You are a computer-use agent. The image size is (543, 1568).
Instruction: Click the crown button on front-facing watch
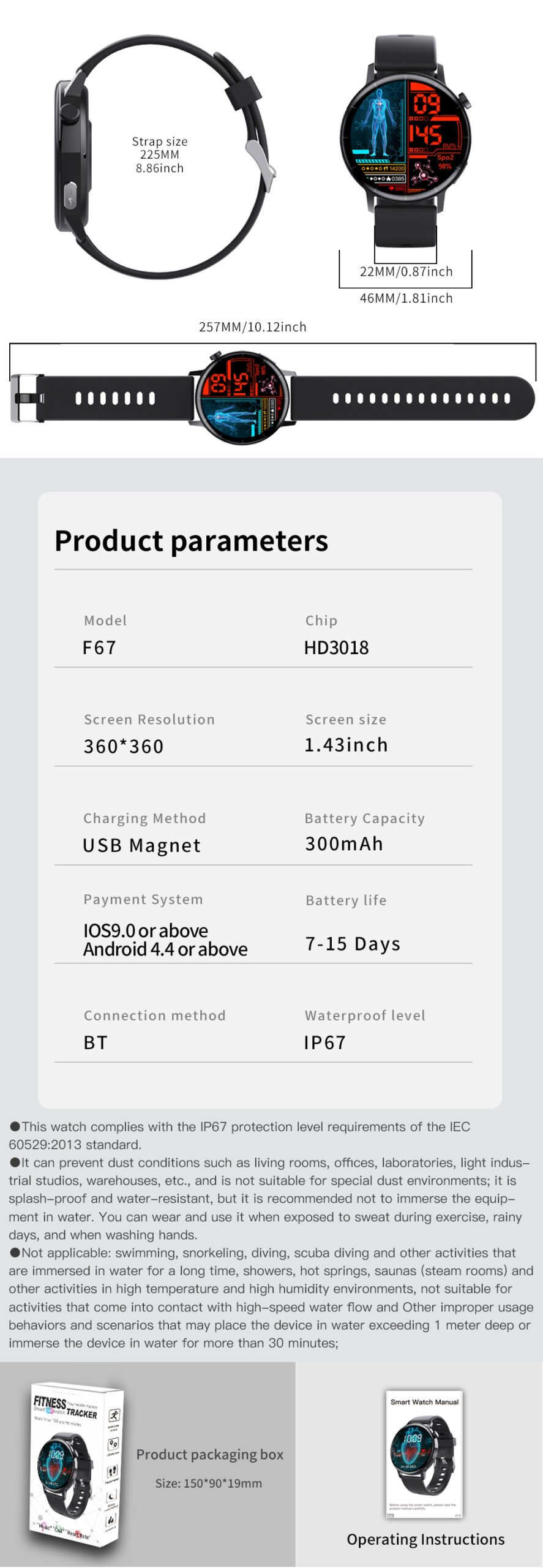click(464, 99)
